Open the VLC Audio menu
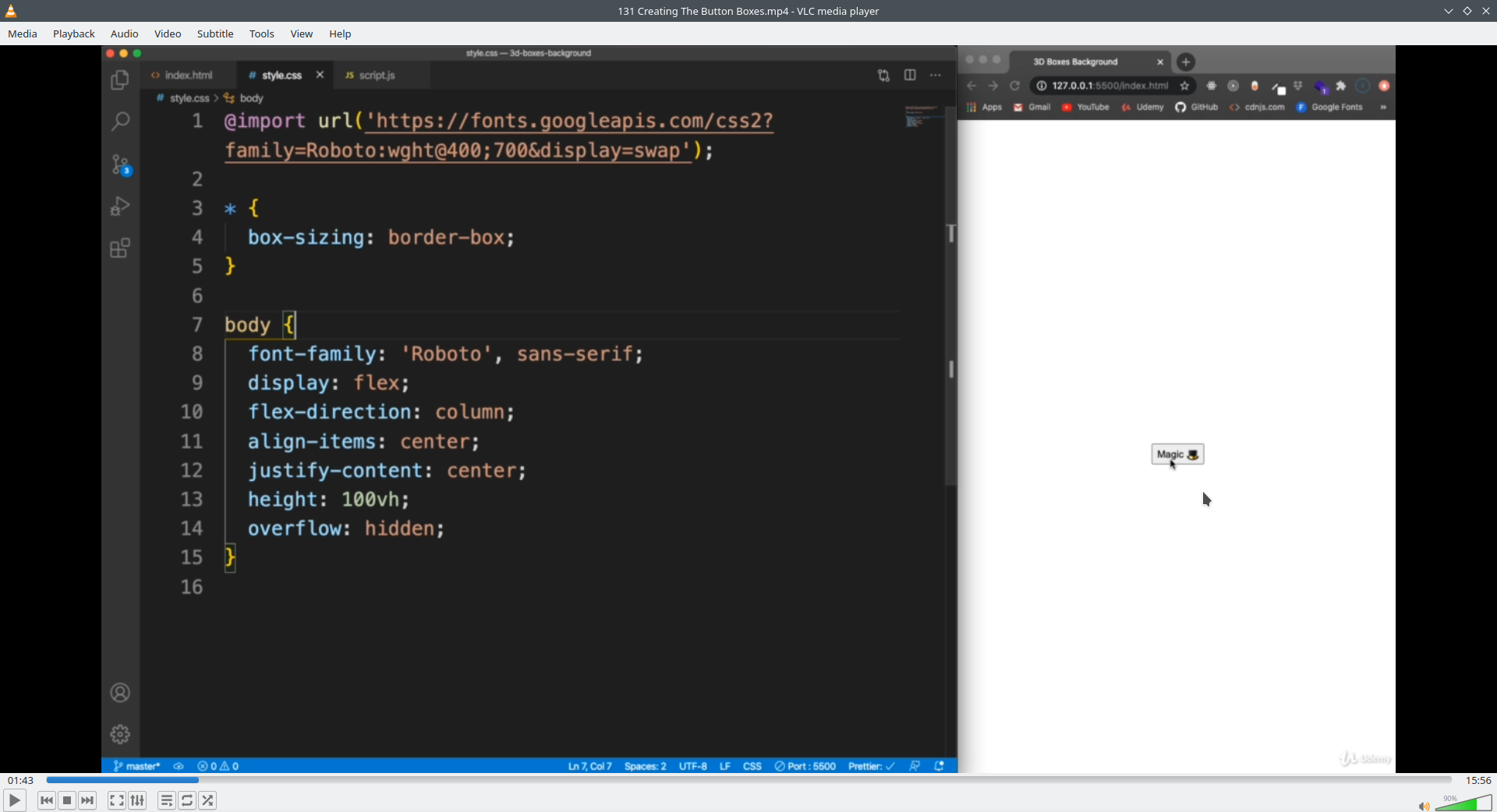The height and width of the screenshot is (812, 1497). pos(125,34)
